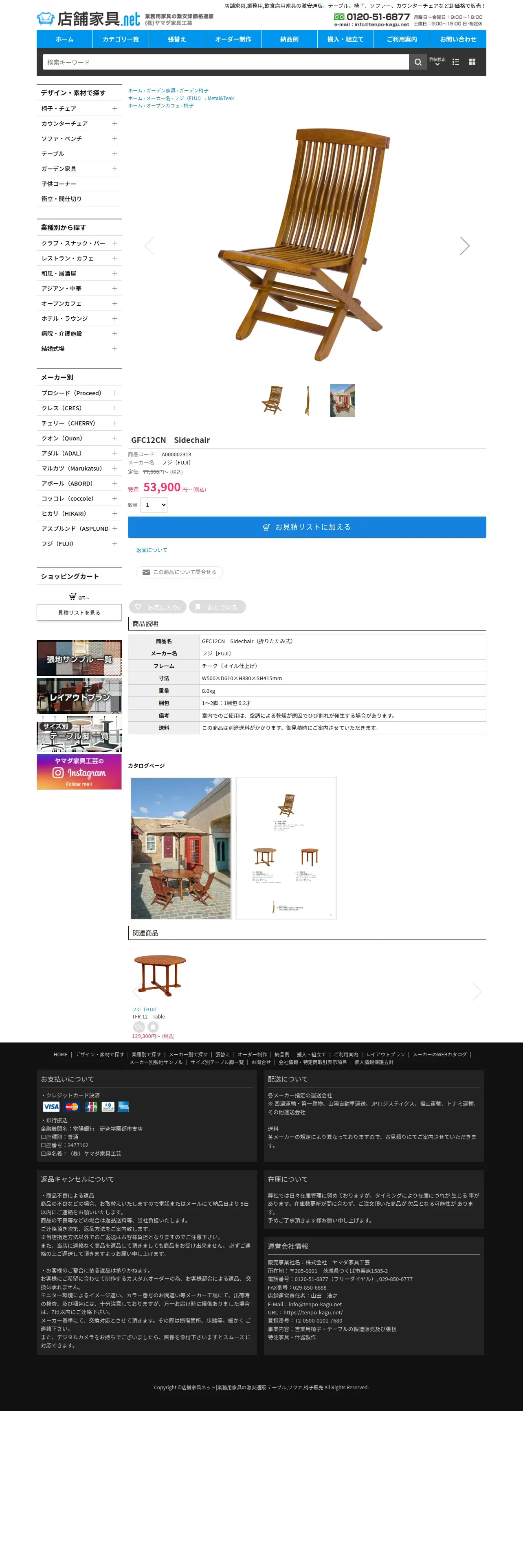523x1568 pixels.
Task: Expand the 椅子・チェア category
Action: click(x=114, y=108)
